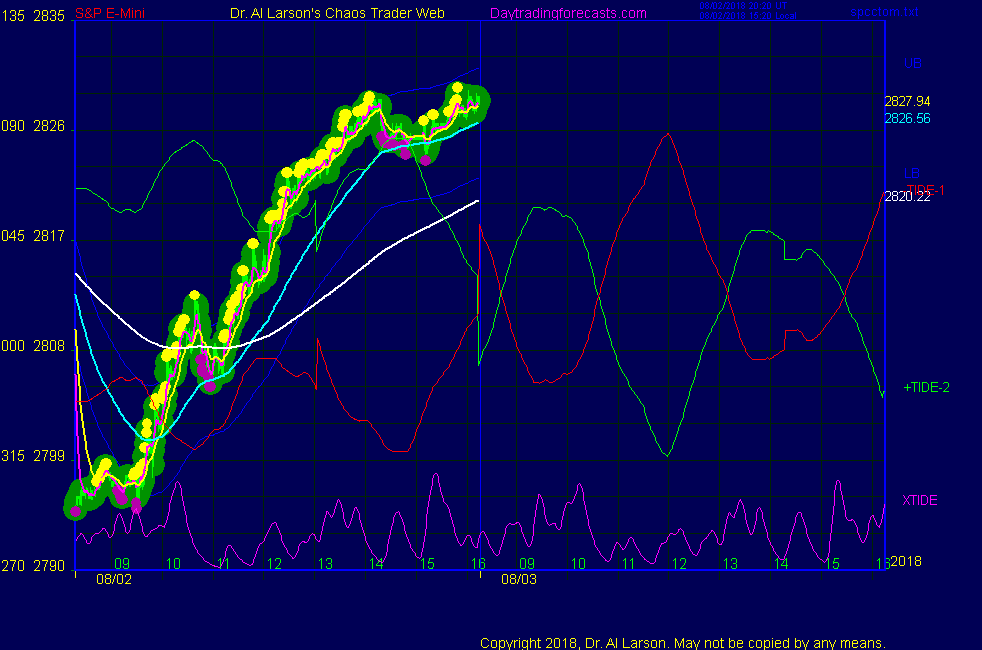This screenshot has height=650, width=982.
Task: Select the red 'TIDE-1' legend label
Action: click(926, 189)
